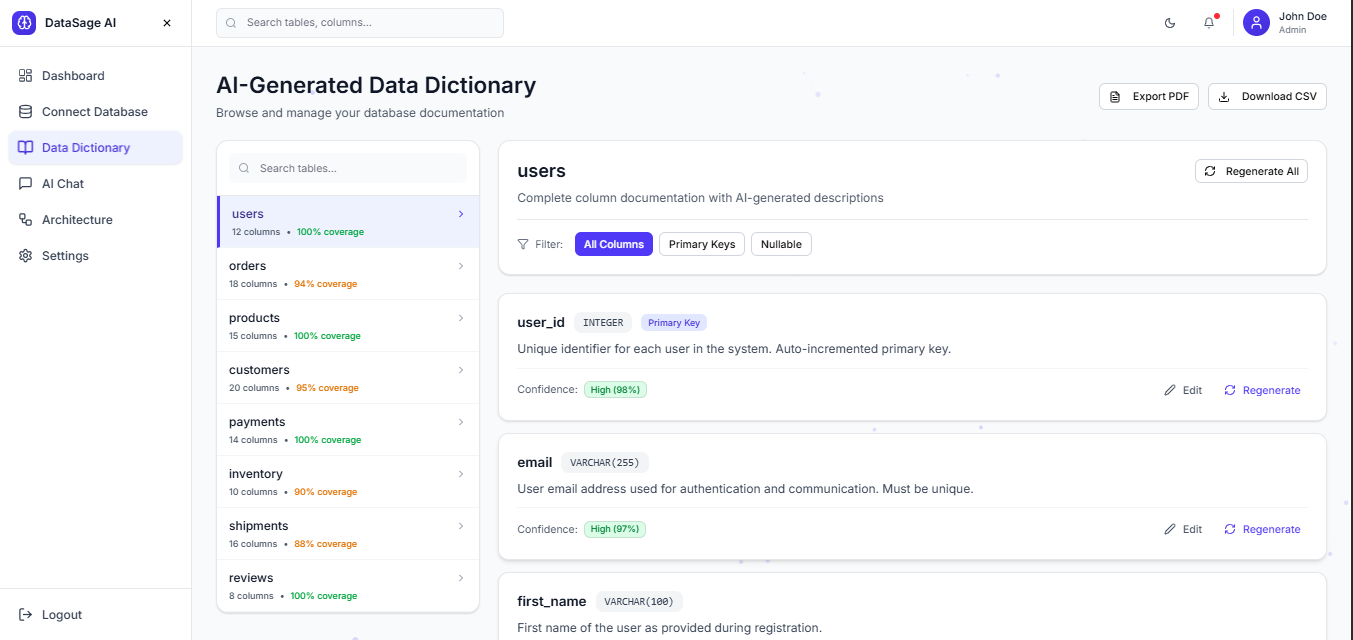Image resolution: width=1353 pixels, height=640 pixels.
Task: Click the Primary Key tag on user_id
Action: coord(674,323)
